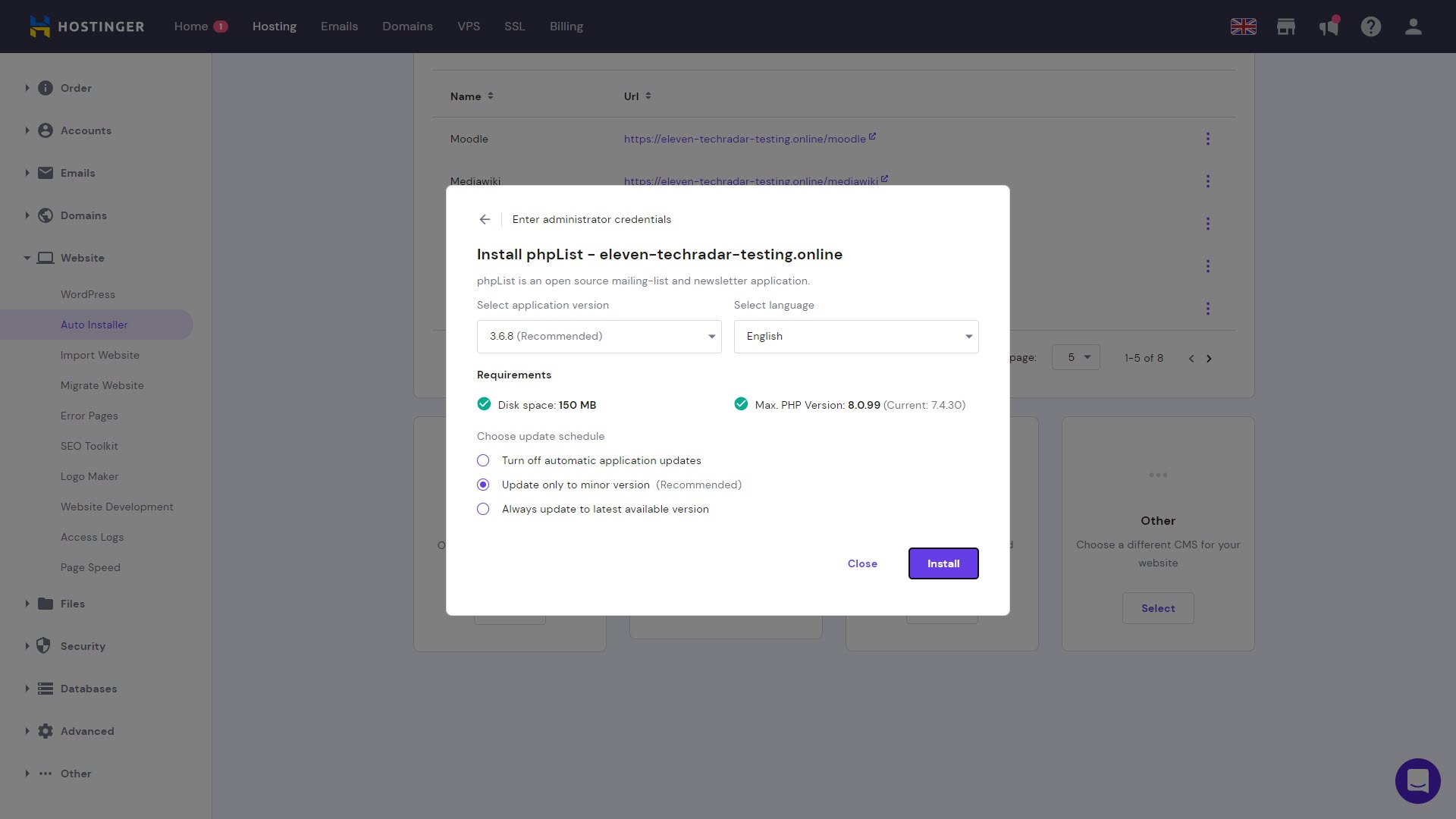Open the Moodle site URL link

(x=745, y=139)
